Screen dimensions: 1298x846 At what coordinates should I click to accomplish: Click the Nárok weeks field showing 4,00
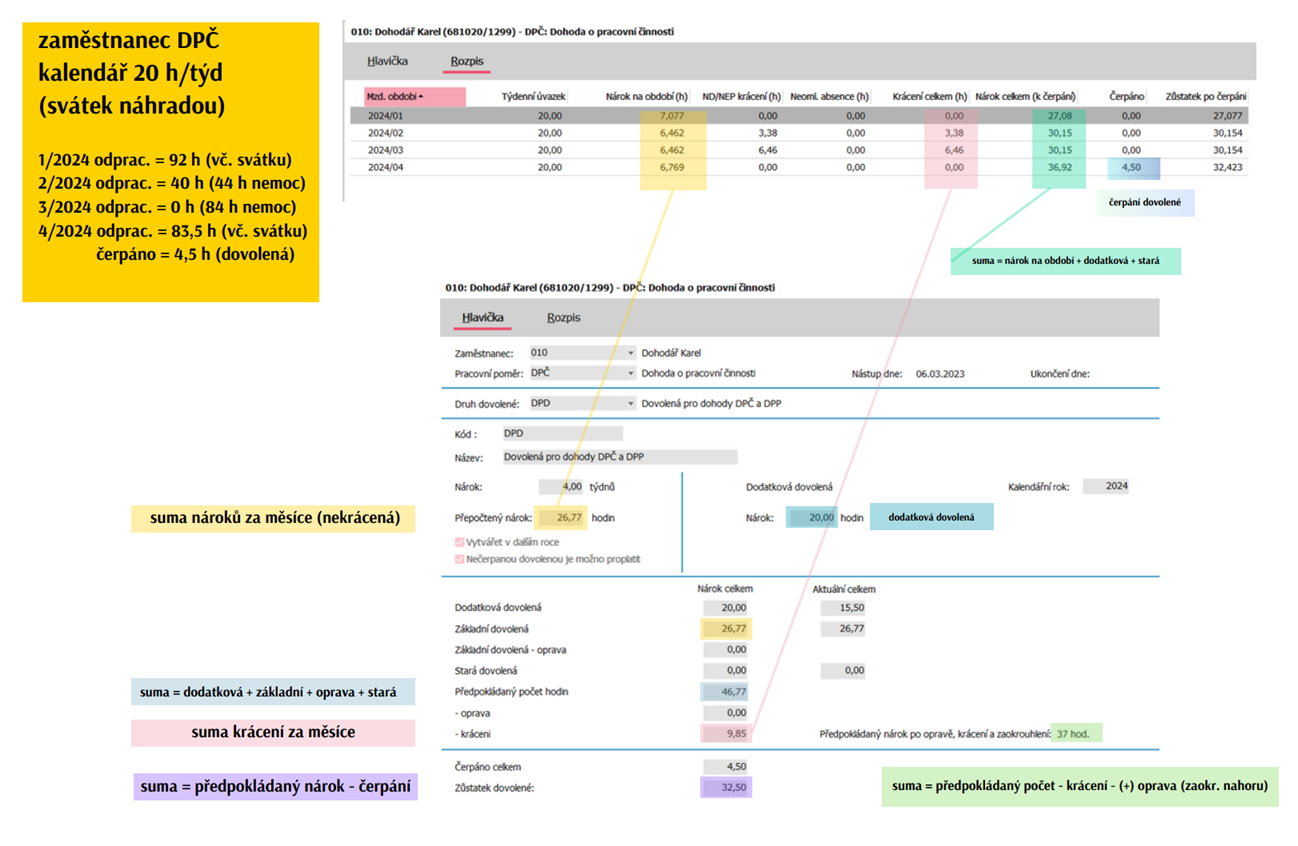561,487
